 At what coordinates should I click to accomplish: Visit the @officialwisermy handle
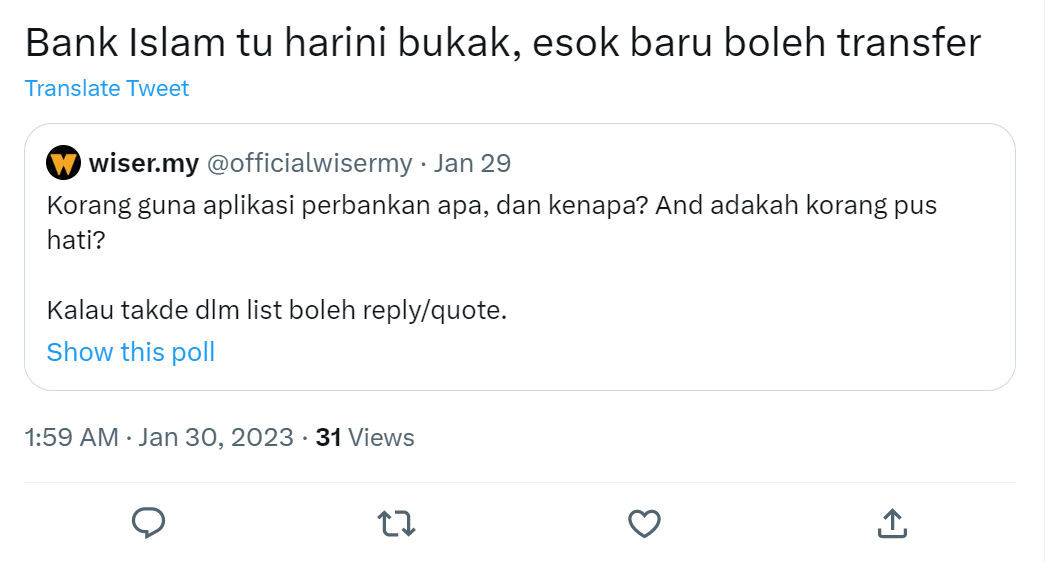(x=309, y=163)
